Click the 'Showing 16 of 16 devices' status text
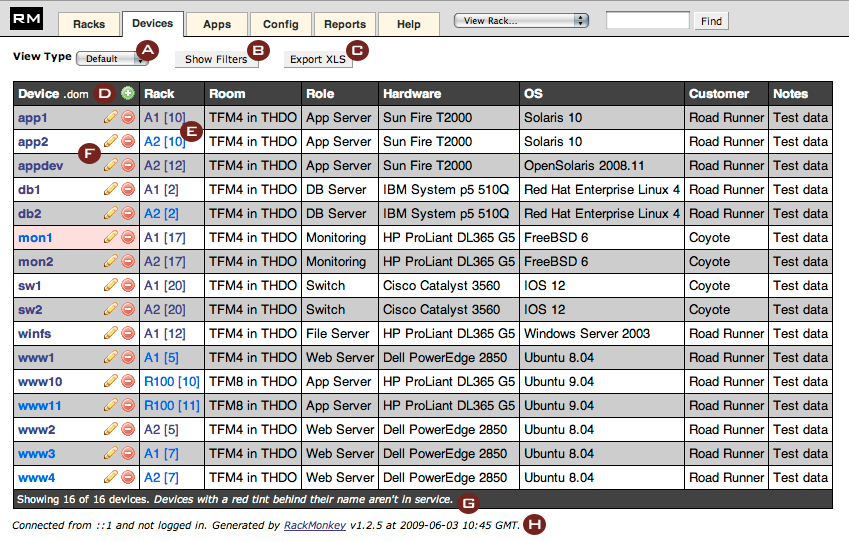 pyautogui.click(x=82, y=499)
